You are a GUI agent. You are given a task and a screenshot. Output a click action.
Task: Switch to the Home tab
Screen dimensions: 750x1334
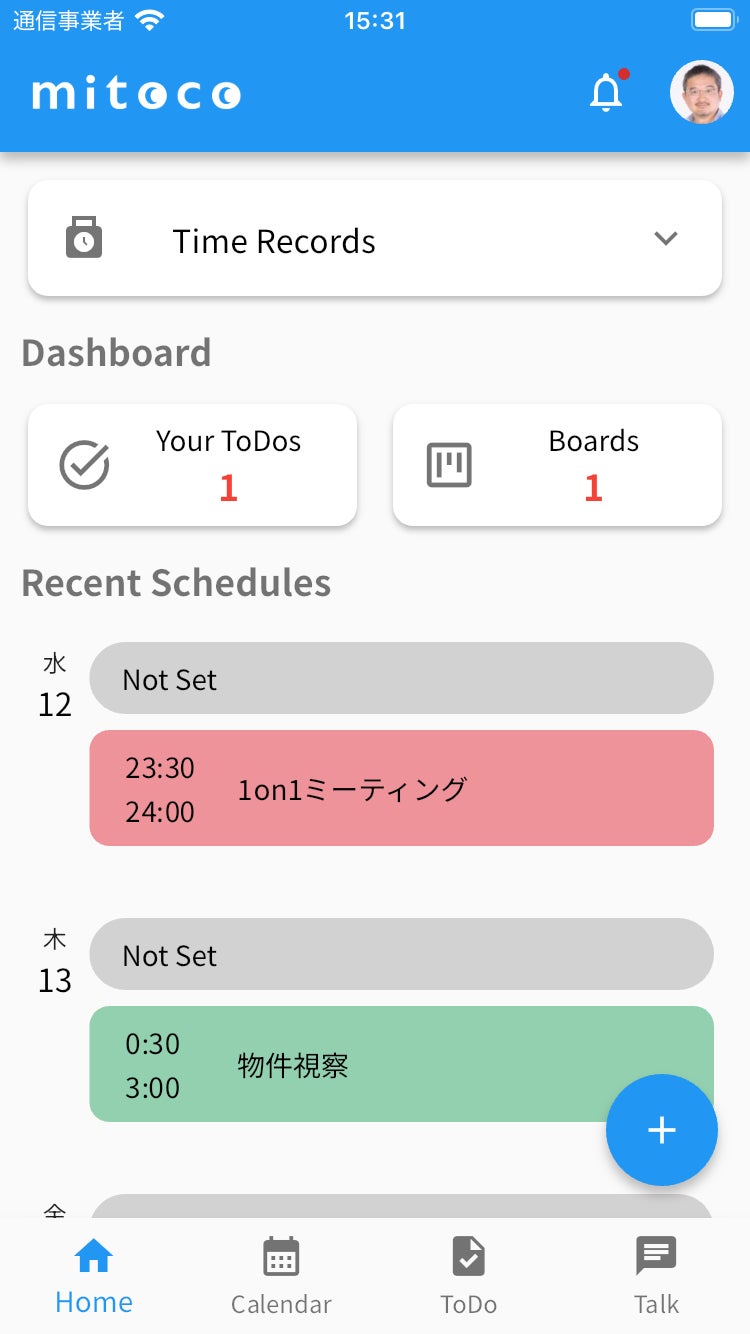[x=94, y=1276]
